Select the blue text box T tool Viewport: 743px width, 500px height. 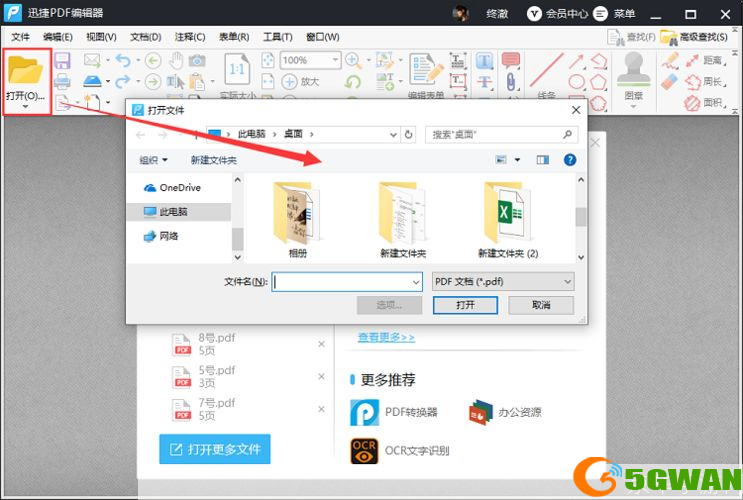484,61
